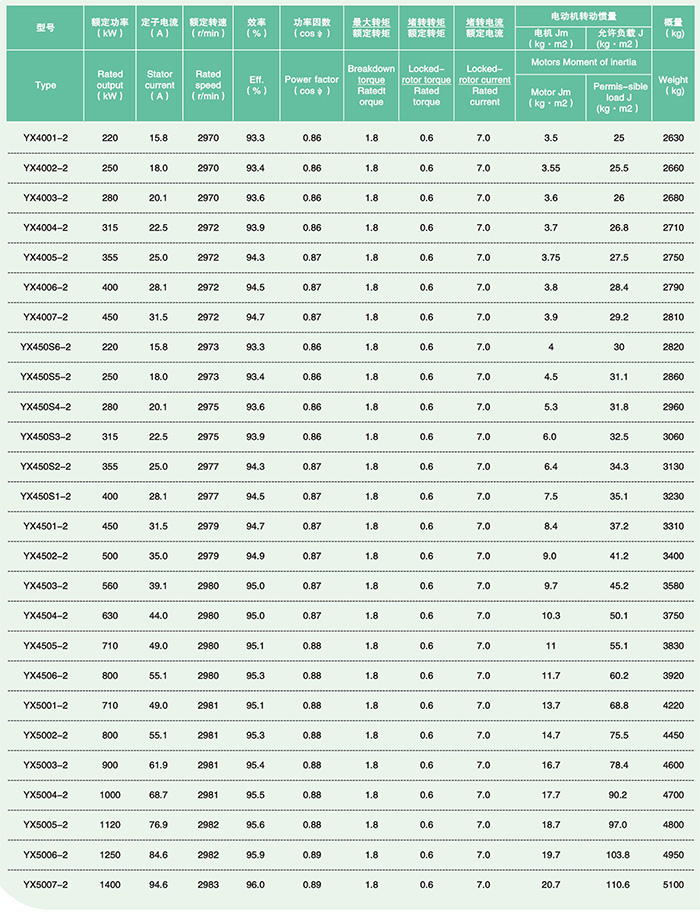The width and height of the screenshot is (700, 912).
Task: Select the YX4006-2 row label
Action: (45, 287)
